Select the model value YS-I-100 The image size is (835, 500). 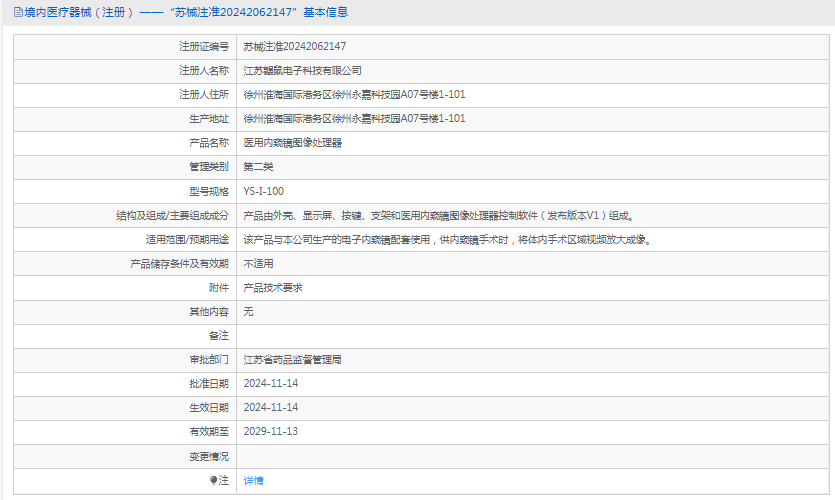pyautogui.click(x=264, y=191)
